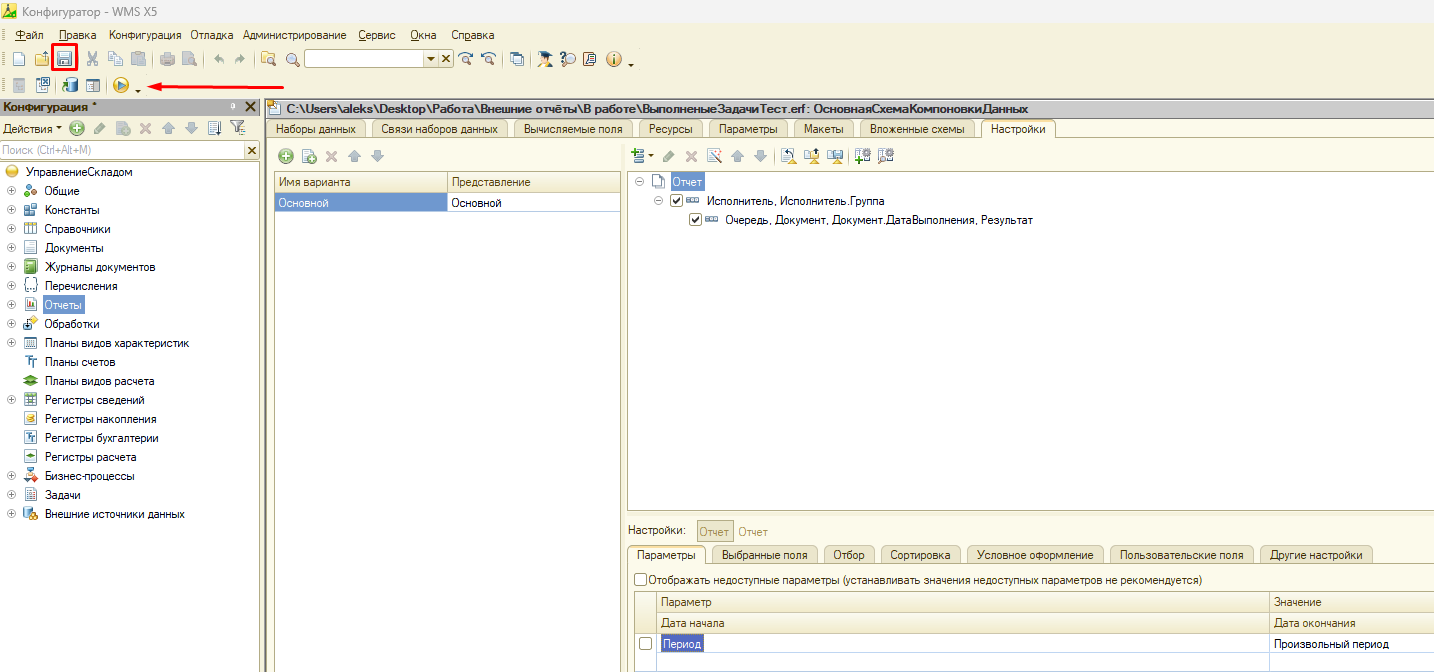The width and height of the screenshot is (1434, 672).
Task: Switch to the Наборы данных tab
Action: click(316, 129)
